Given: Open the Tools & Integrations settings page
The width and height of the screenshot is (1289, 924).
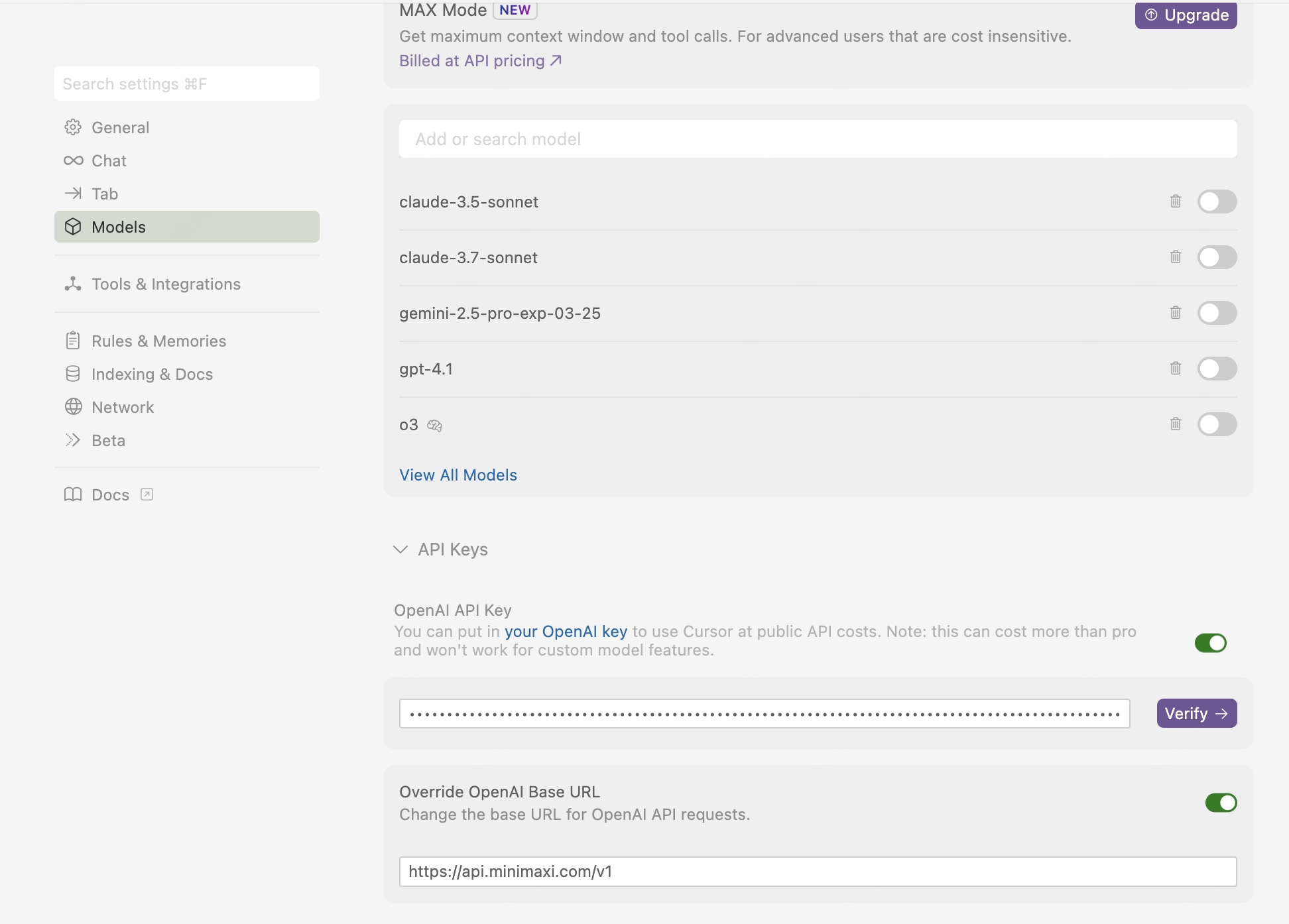Looking at the screenshot, I should pos(166,284).
